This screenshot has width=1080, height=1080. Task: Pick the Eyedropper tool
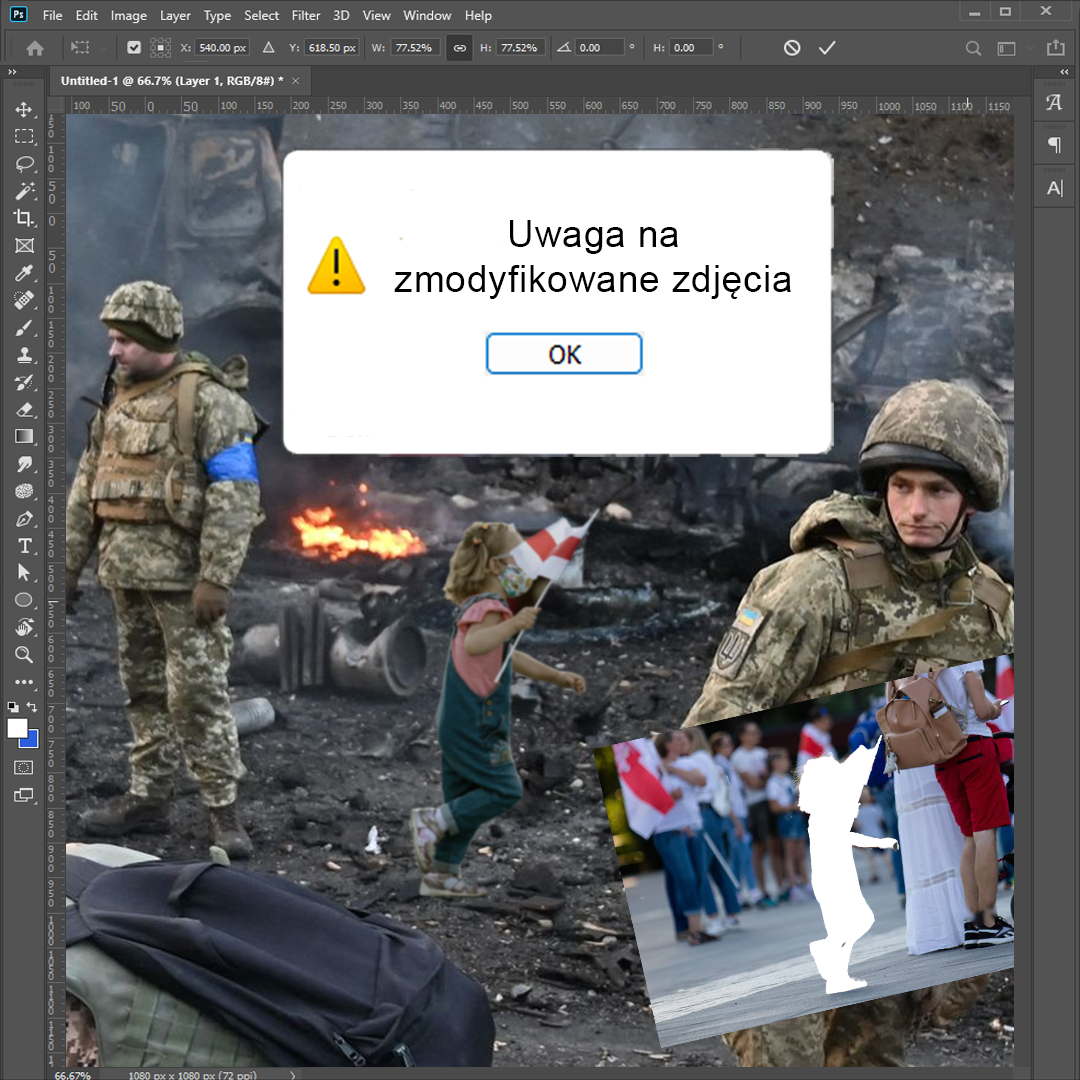24,273
